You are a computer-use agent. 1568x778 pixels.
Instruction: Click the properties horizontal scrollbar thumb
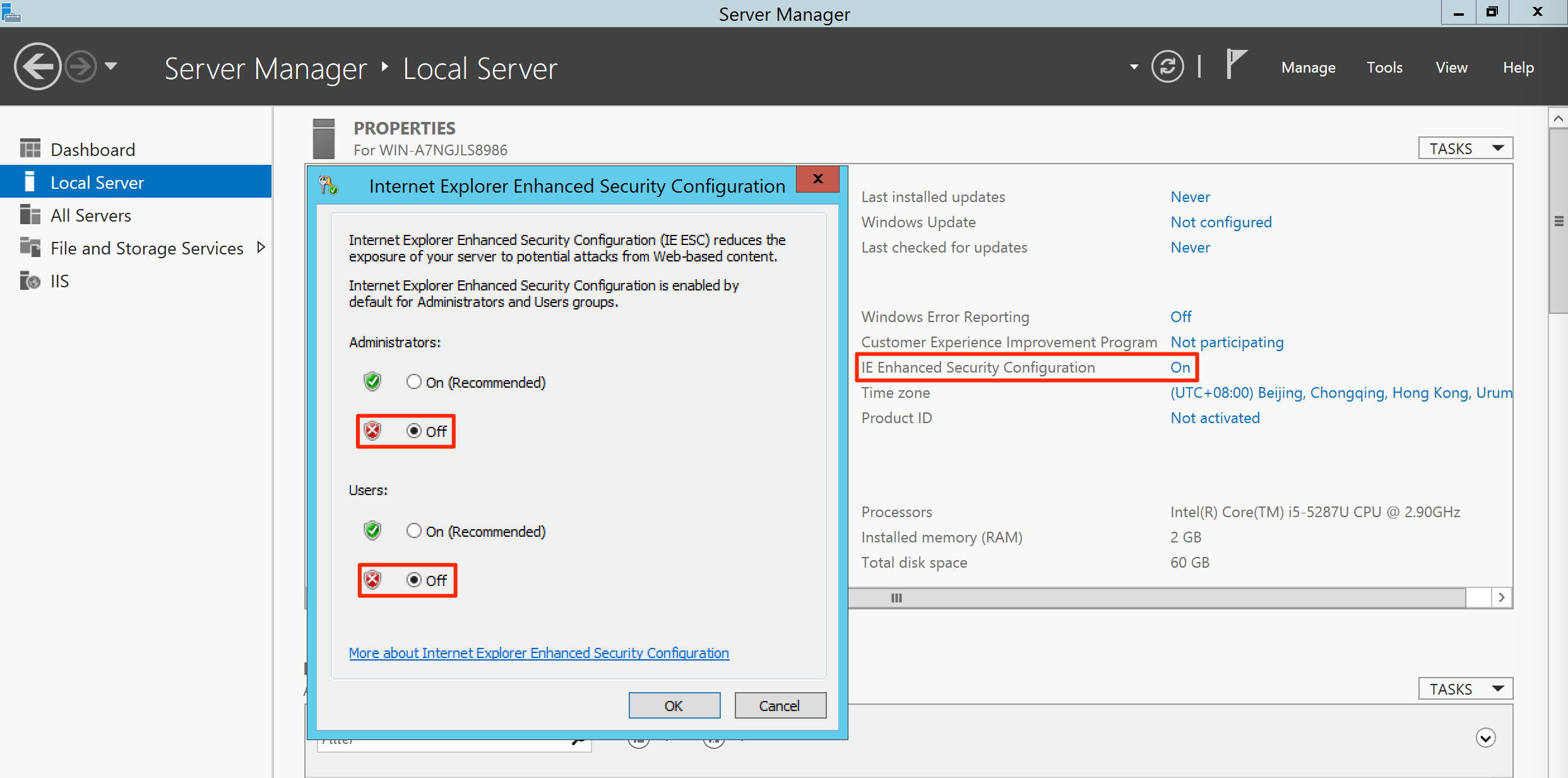tap(1156, 598)
